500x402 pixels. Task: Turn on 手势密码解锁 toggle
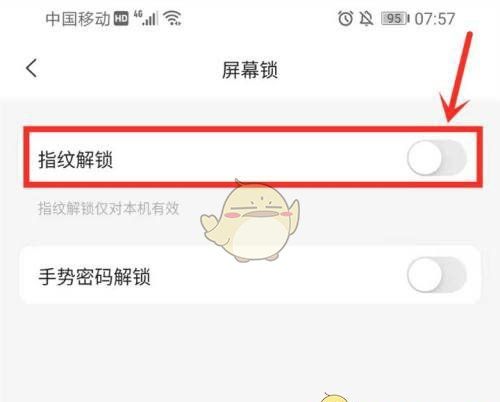point(436,275)
